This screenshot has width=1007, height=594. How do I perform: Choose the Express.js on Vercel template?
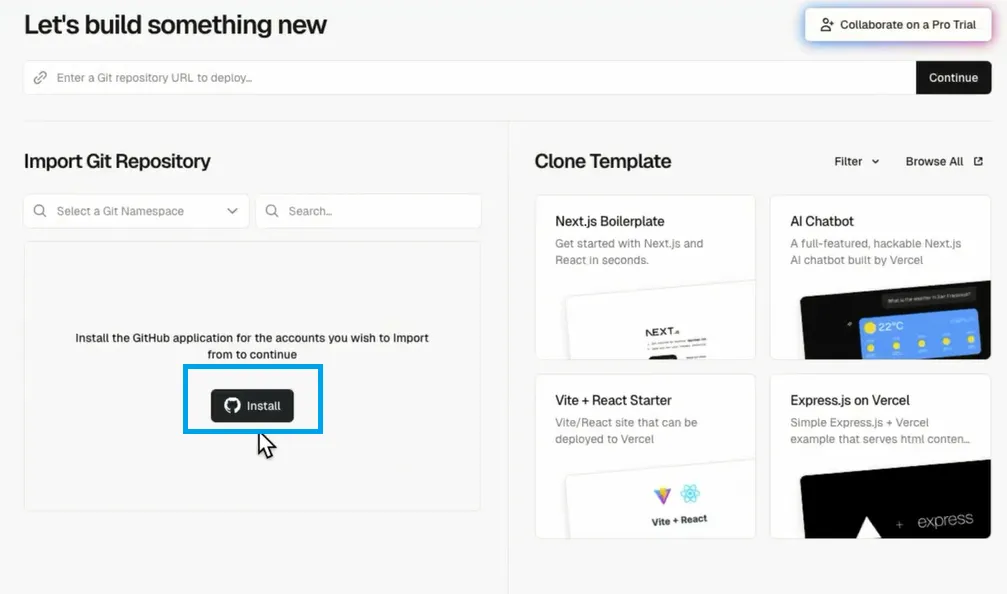coord(880,457)
